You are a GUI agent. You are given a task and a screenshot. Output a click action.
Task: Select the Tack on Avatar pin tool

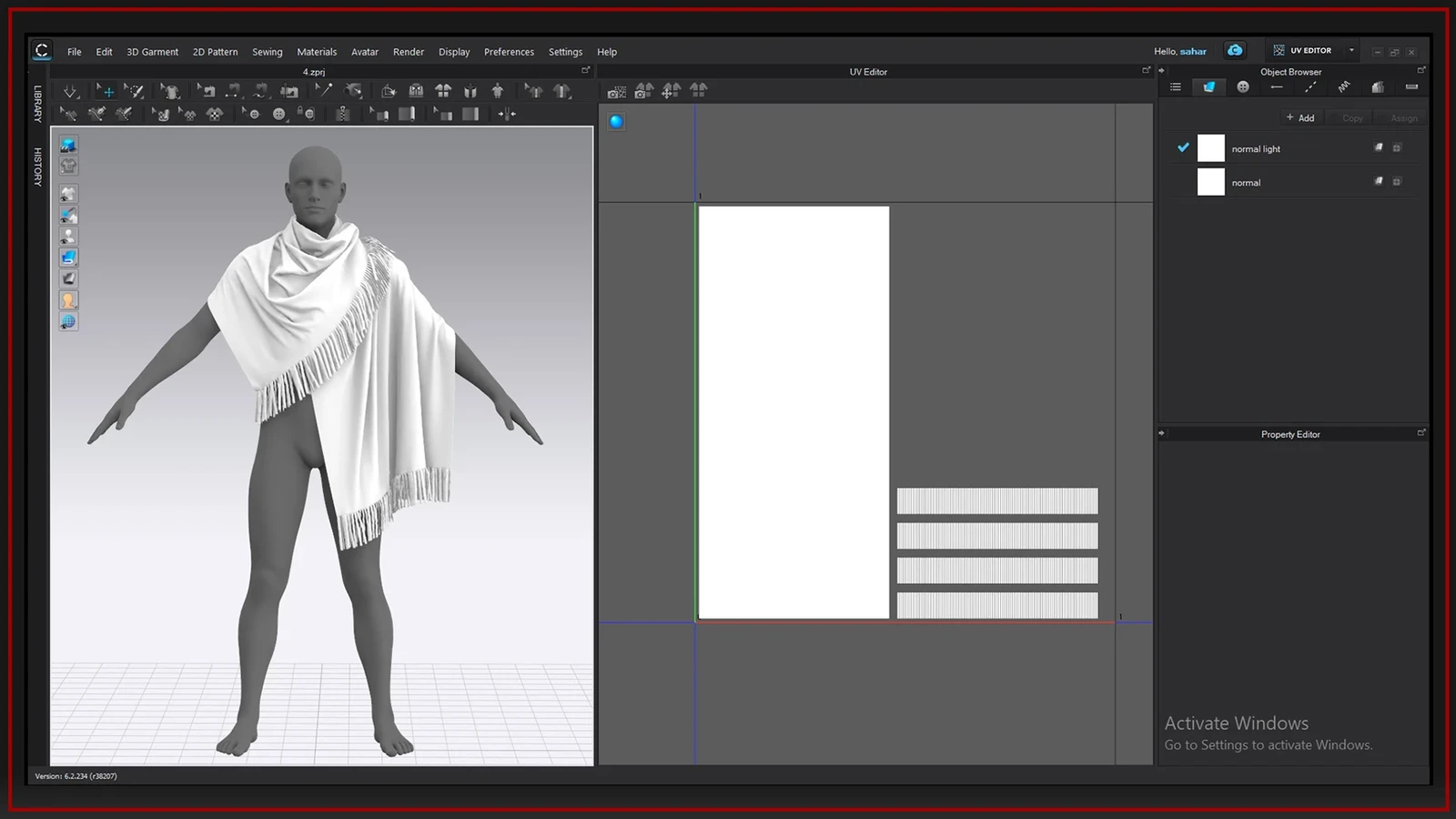tap(354, 91)
